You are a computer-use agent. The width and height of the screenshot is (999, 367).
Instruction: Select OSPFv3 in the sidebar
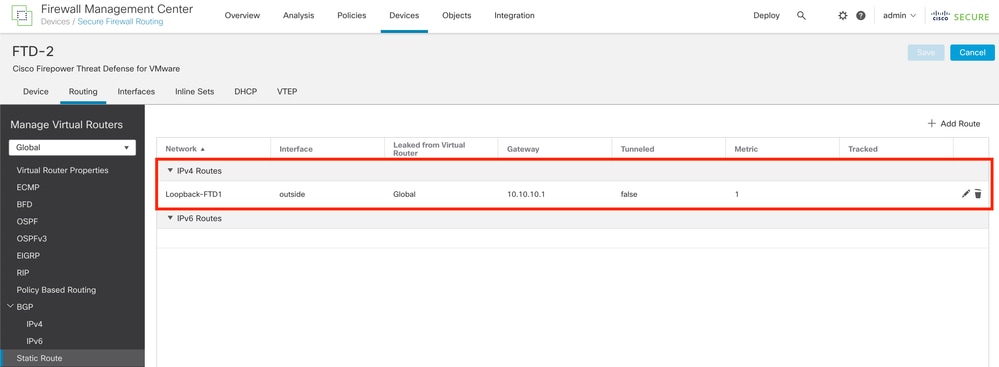coord(32,238)
